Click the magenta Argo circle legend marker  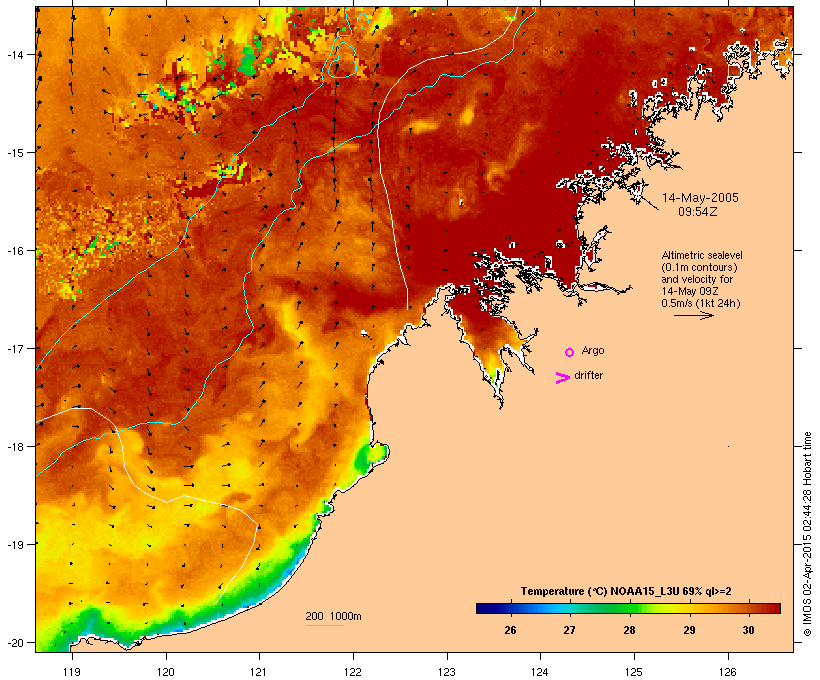(570, 352)
